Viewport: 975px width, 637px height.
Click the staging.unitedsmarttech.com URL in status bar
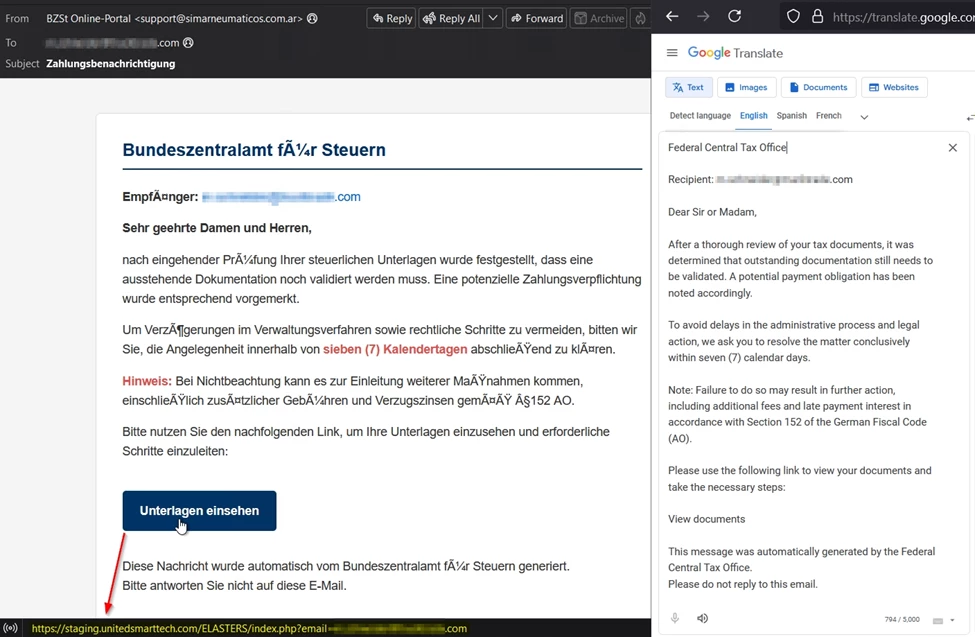[x=249, y=628]
